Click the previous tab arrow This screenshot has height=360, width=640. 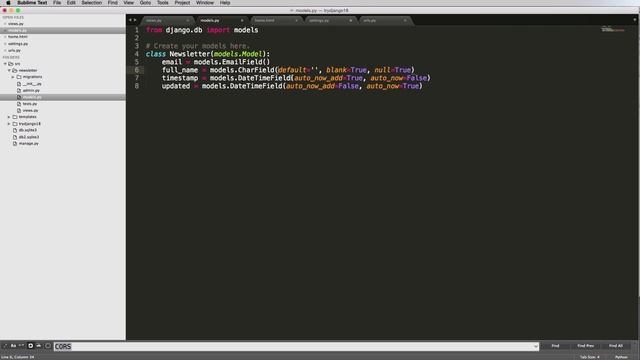[x=130, y=20]
